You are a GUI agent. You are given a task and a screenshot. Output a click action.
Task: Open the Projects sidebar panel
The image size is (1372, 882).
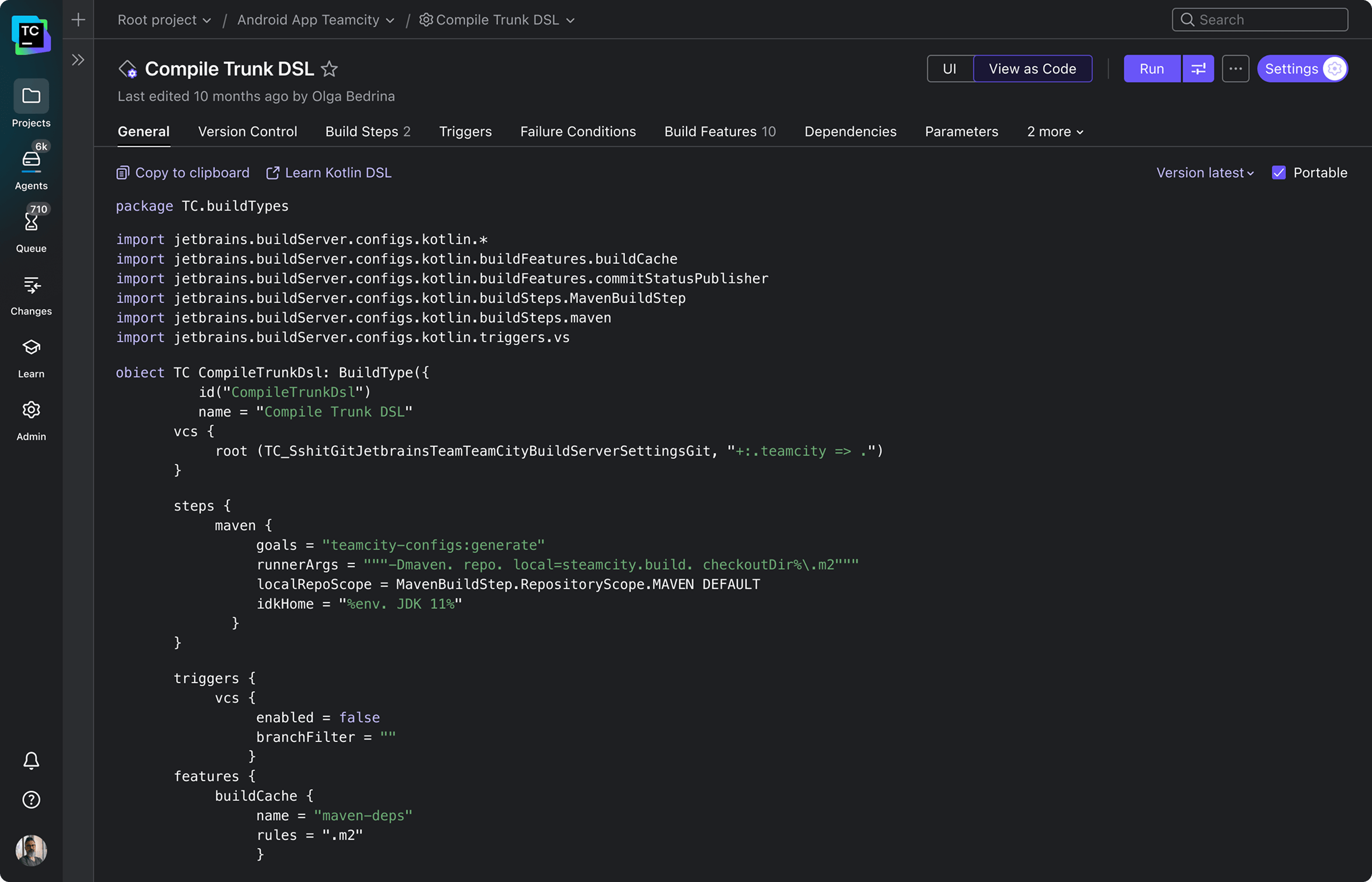point(31,103)
